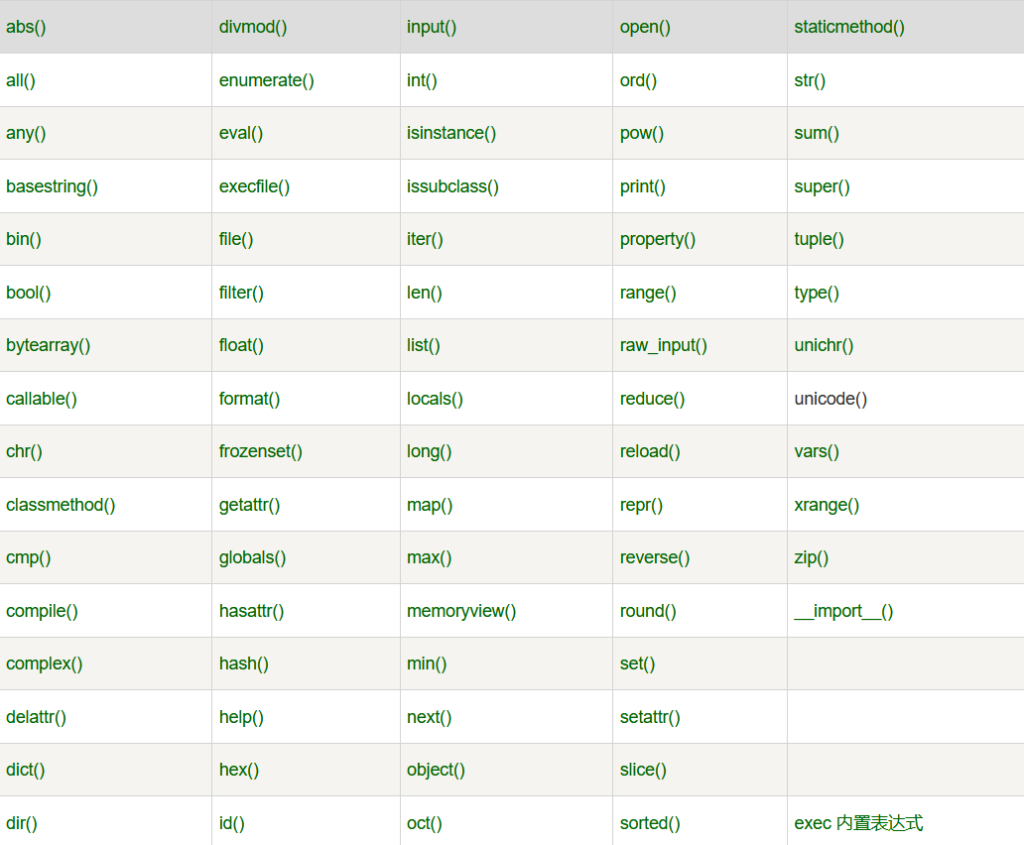Click the unicode() entry
The image size is (1024, 845).
click(830, 398)
